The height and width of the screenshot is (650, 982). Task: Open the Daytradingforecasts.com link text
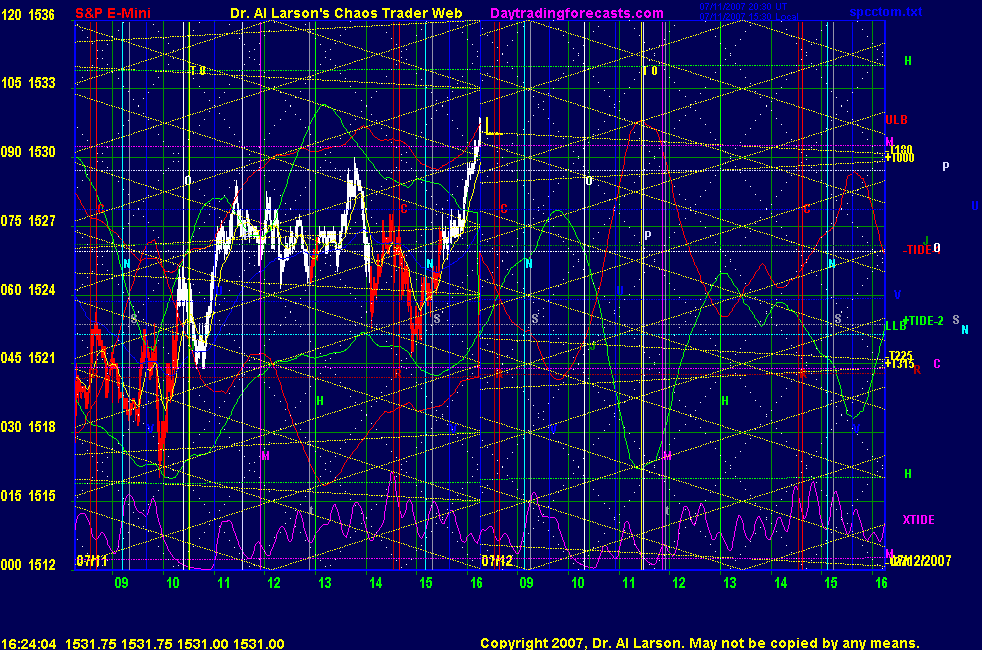[577, 13]
